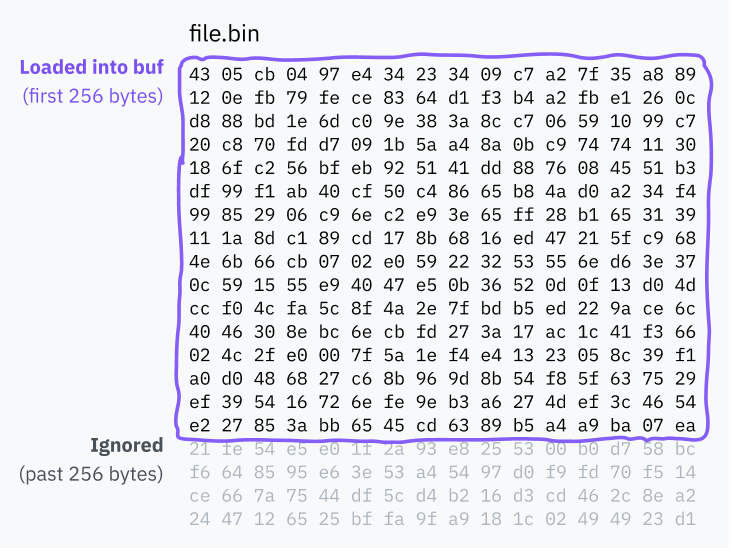
Task: Click byte a2 ending the third ignored row
Action: point(684,497)
